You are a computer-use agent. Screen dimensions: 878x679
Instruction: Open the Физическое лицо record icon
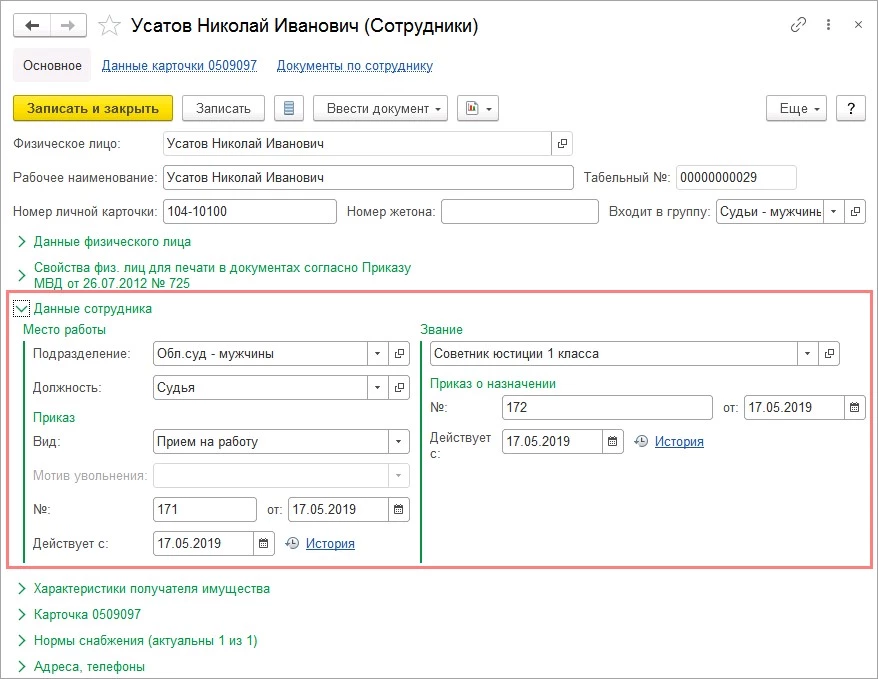[562, 144]
